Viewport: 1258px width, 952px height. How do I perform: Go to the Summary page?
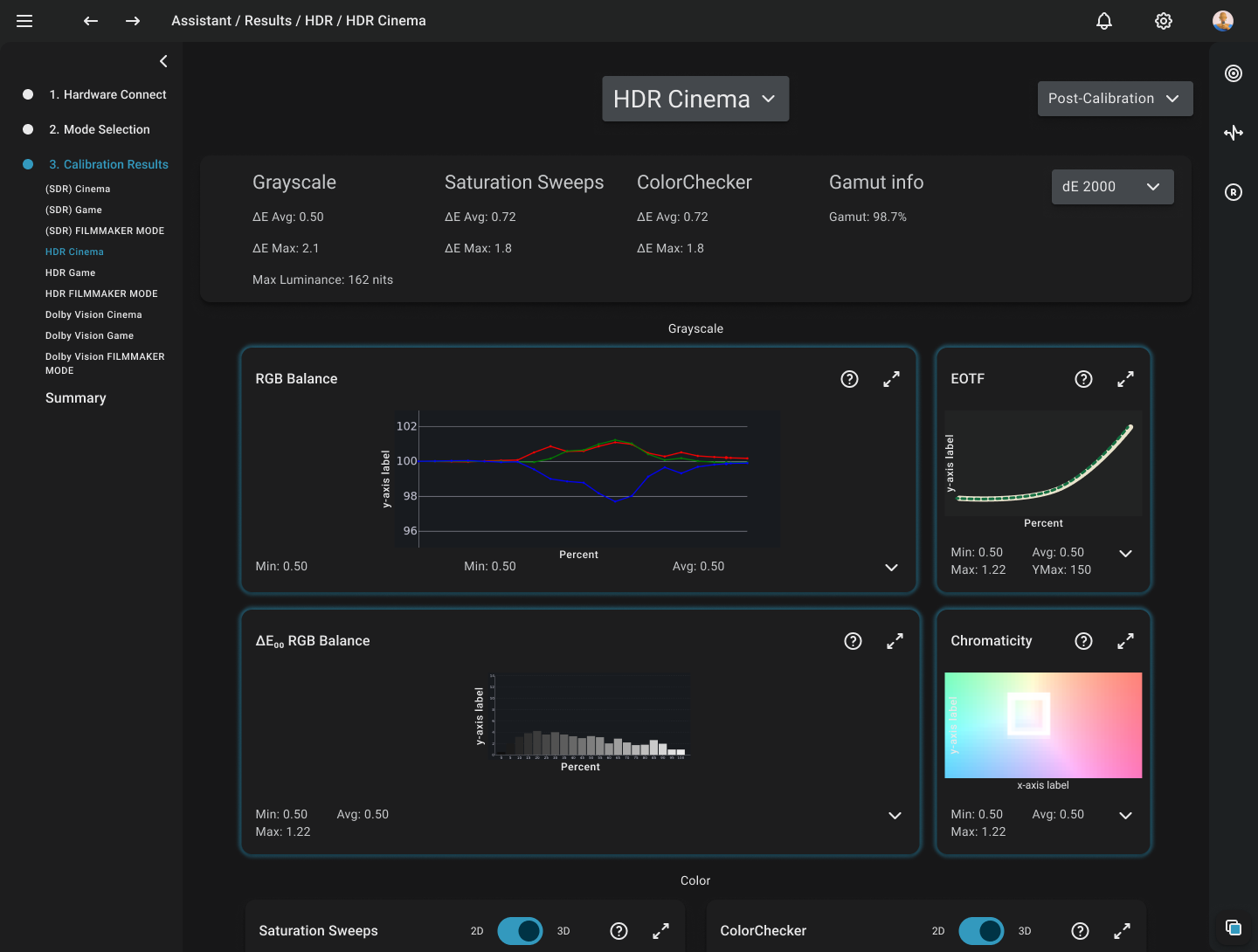point(76,398)
